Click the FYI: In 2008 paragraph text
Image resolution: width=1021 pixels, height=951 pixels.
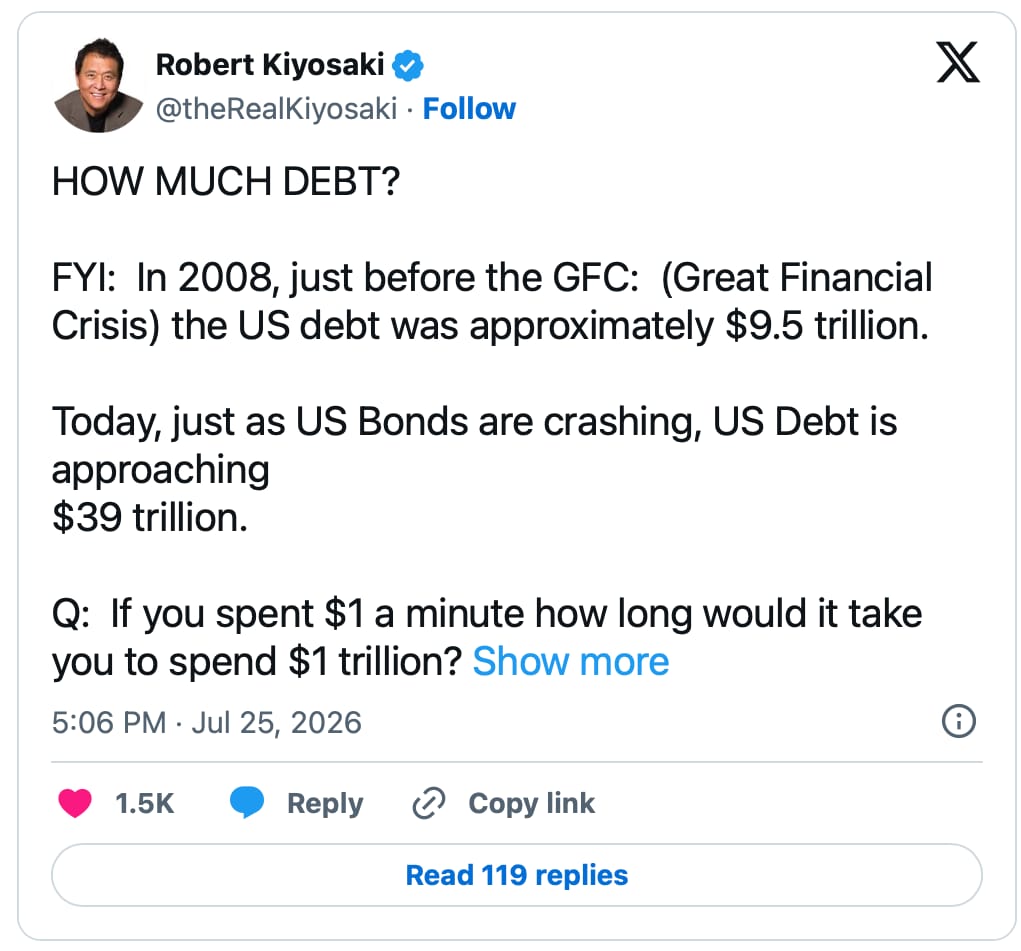(x=492, y=301)
